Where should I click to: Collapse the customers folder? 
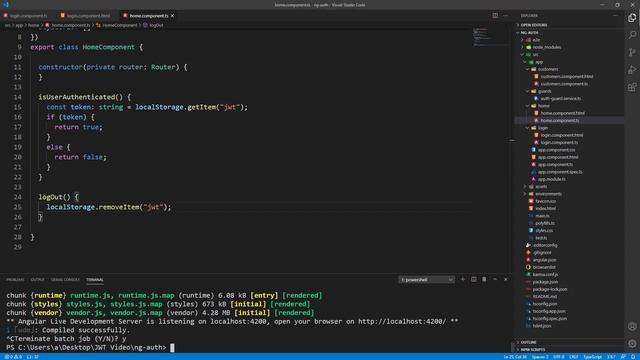point(548,69)
